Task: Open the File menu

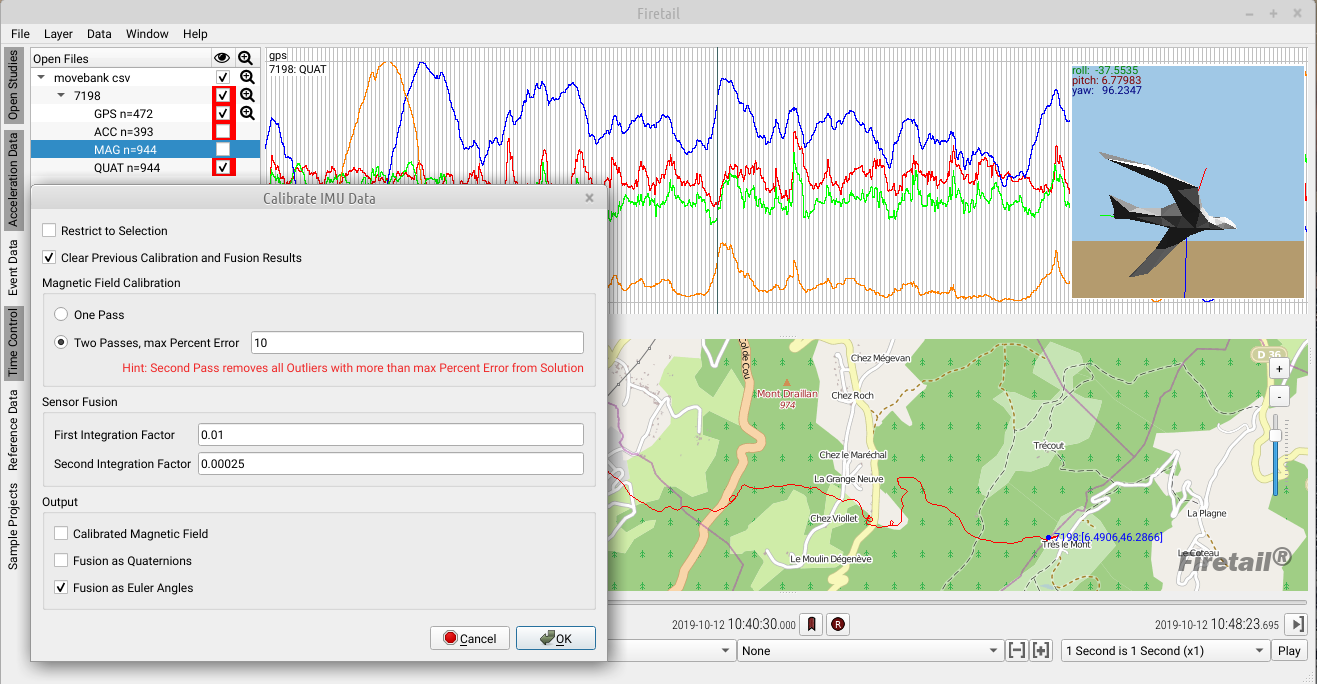Action: tap(21, 34)
